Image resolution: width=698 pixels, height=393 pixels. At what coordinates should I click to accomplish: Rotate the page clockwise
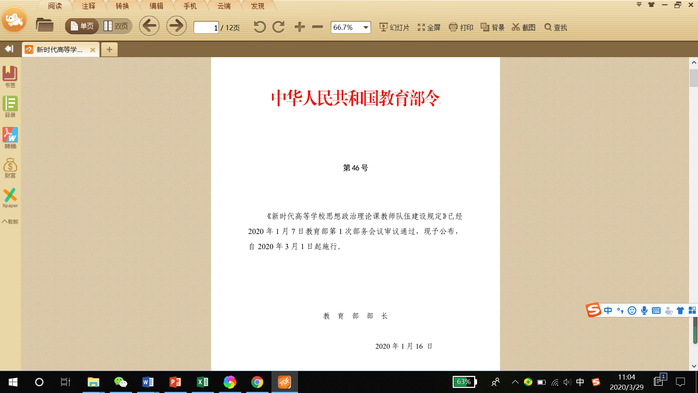pyautogui.click(x=279, y=27)
